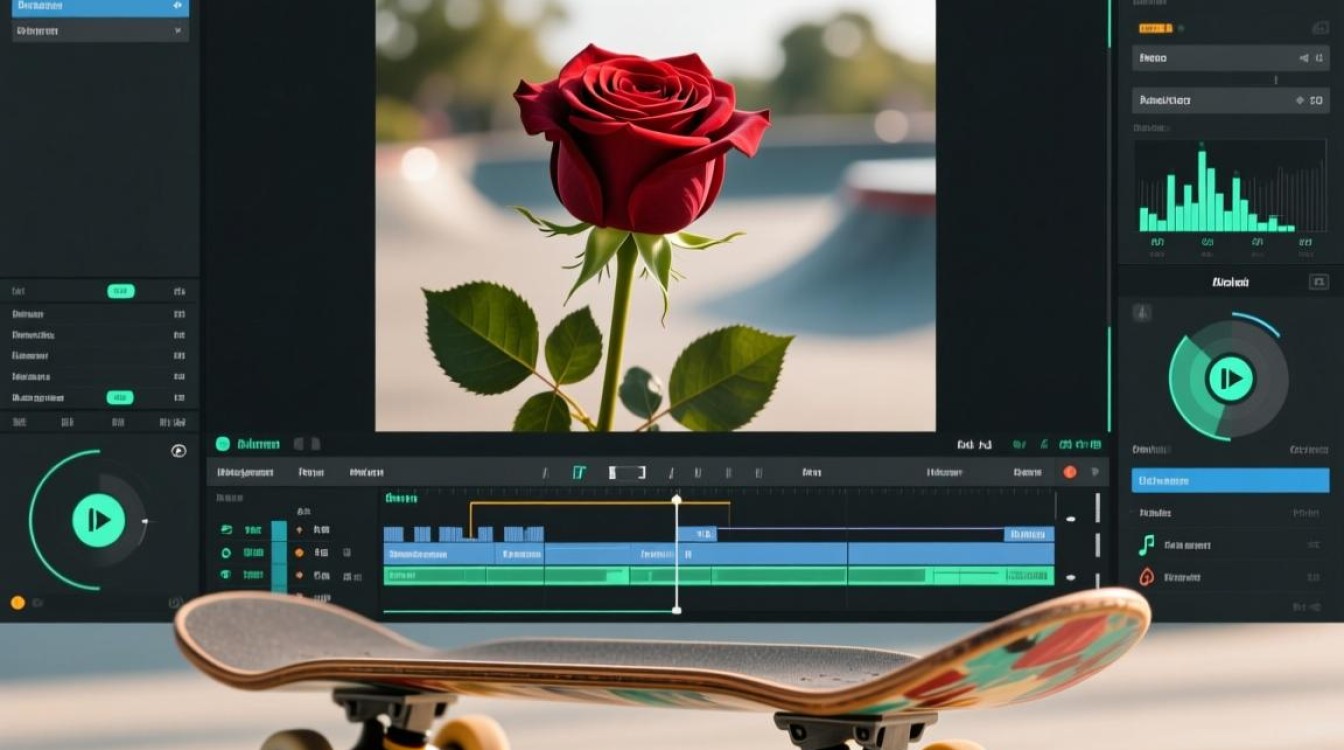
Task: Play with the left panel's circular play button
Action: pyautogui.click(x=98, y=520)
